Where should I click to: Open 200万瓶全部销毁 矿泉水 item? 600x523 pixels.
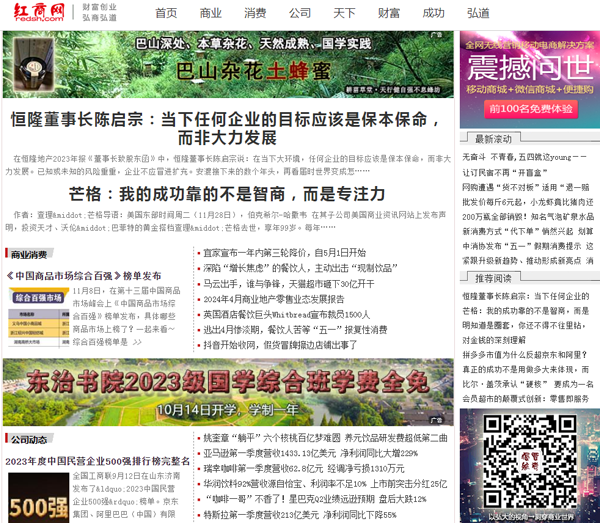[x=528, y=217]
